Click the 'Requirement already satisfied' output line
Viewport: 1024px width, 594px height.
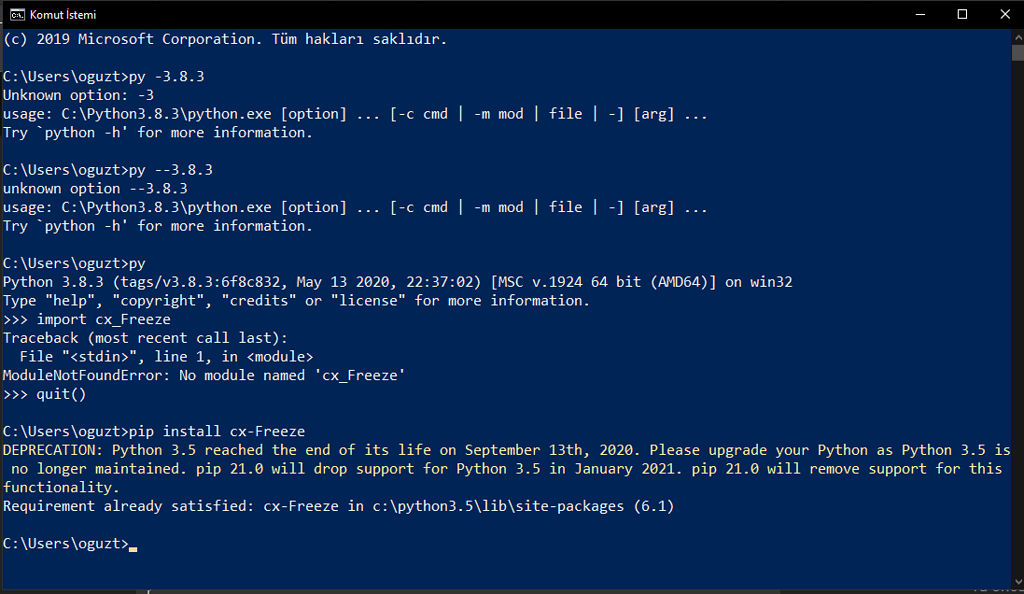338,507
